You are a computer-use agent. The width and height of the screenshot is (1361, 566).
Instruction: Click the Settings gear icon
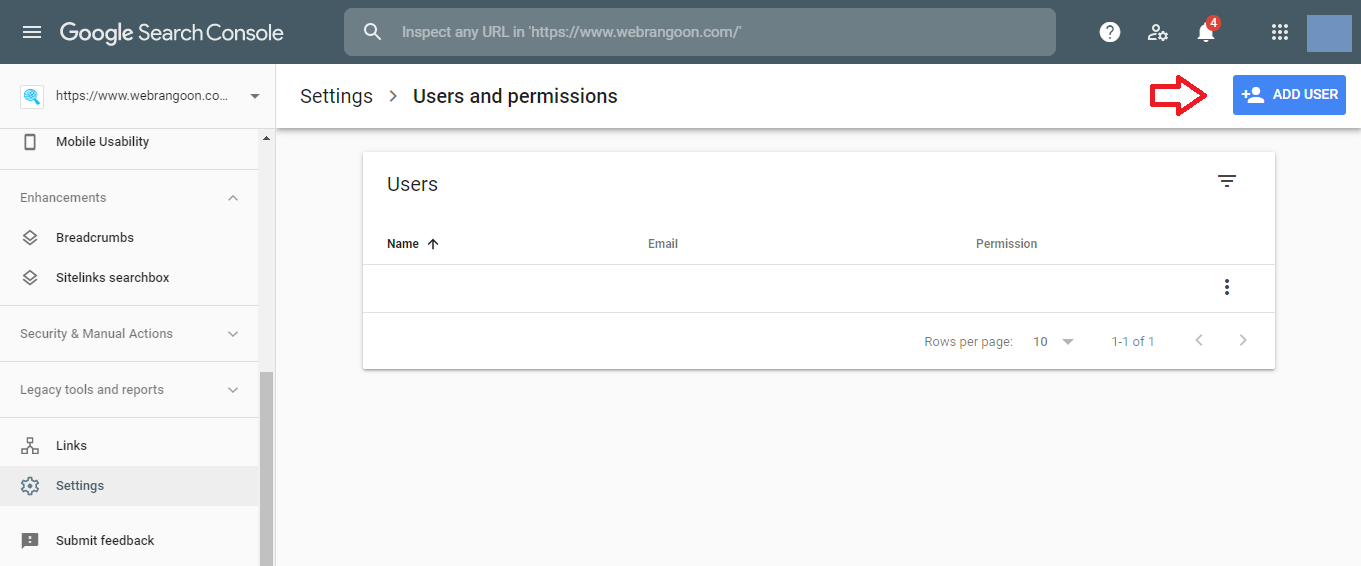click(30, 486)
